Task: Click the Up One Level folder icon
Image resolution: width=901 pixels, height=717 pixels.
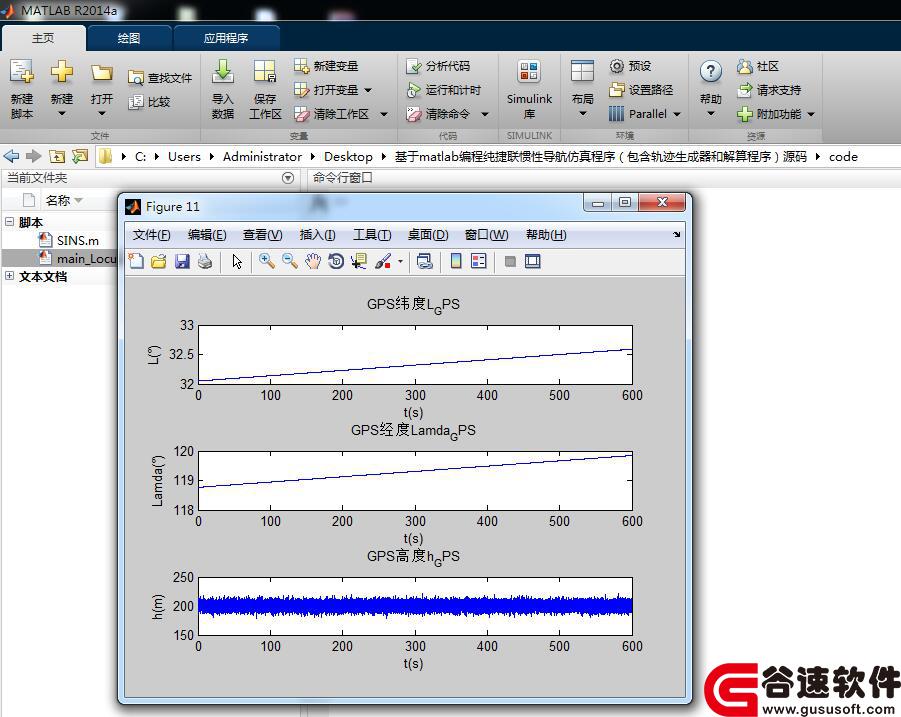Action: (56, 156)
